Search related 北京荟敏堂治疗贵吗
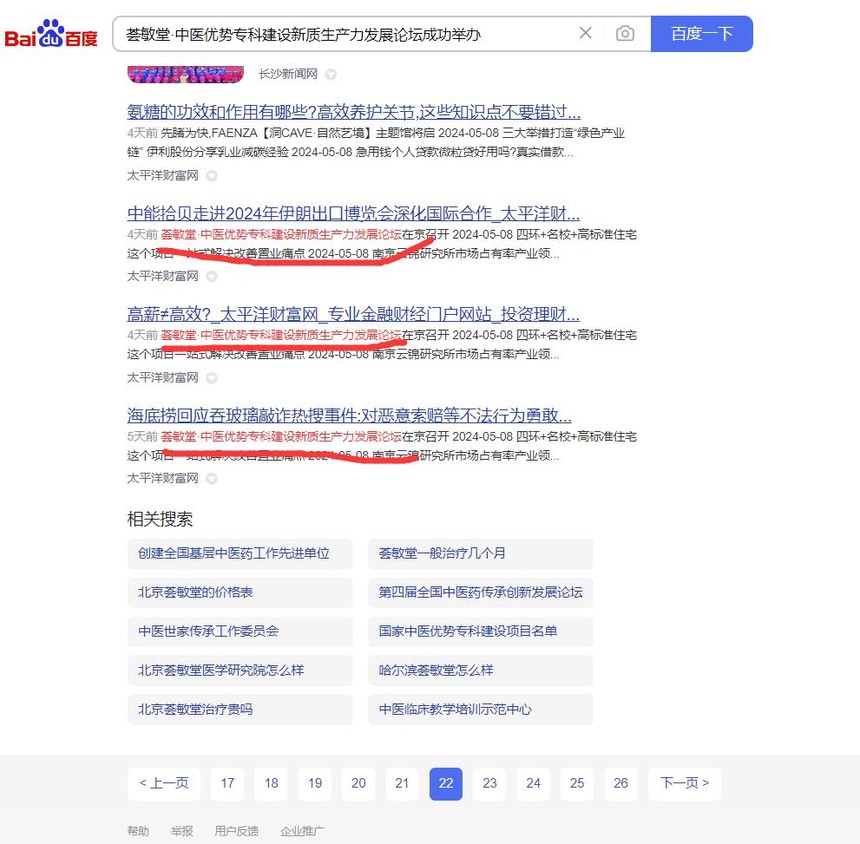860x844 pixels. 240,710
